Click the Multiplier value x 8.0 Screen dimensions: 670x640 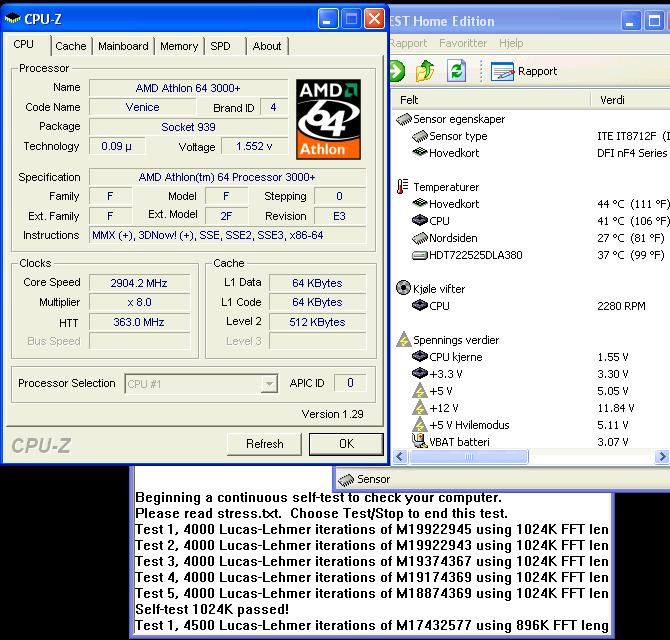pyautogui.click(x=139, y=302)
